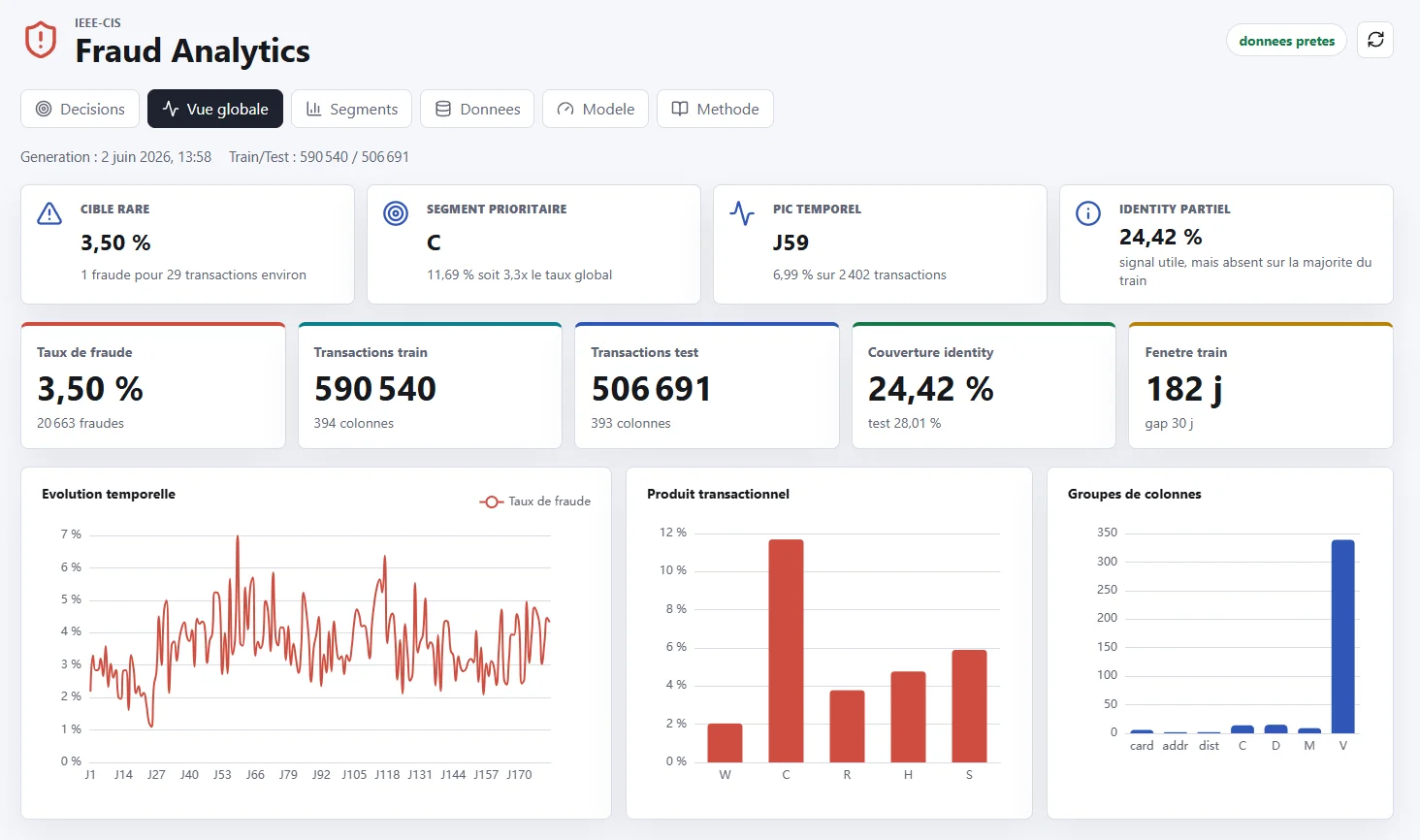Click the pulse icon in Pic temporel card

coord(742,213)
